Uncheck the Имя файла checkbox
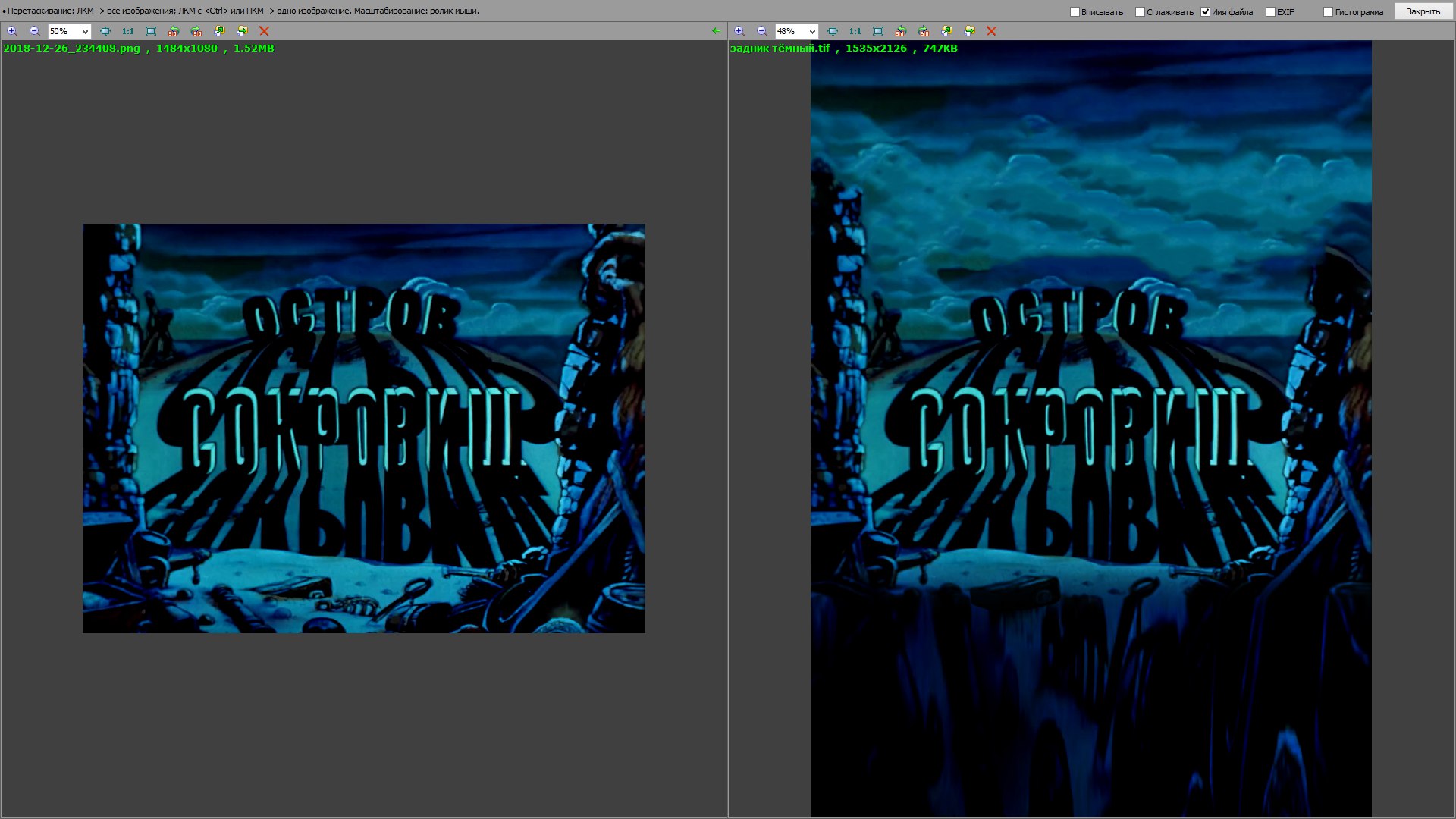Viewport: 1456px width, 819px height. point(1205,11)
